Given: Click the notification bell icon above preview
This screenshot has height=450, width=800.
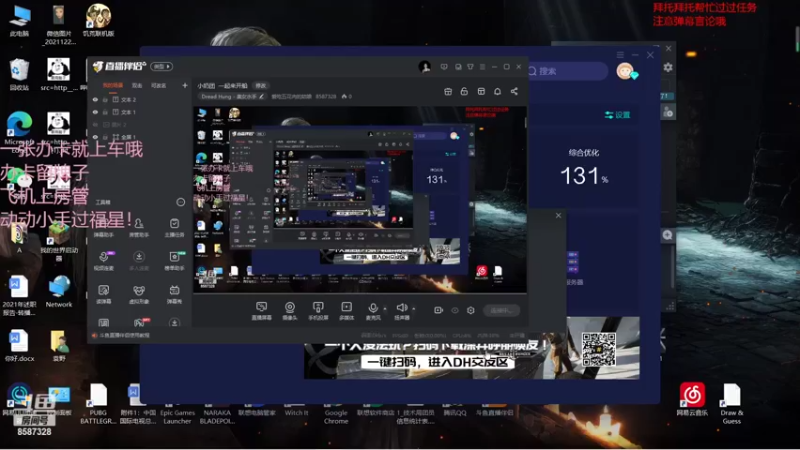Looking at the screenshot, I should point(497,91).
